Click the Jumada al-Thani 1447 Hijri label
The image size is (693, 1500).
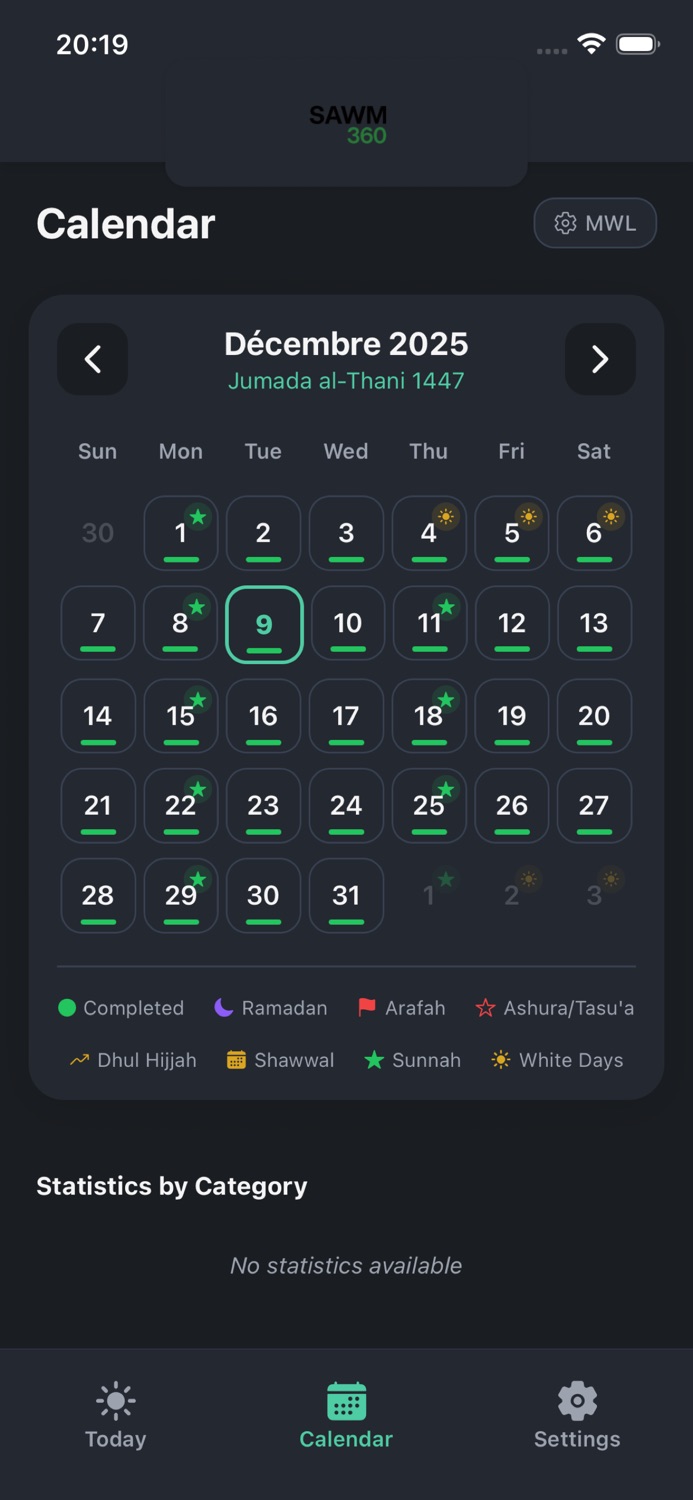click(346, 381)
